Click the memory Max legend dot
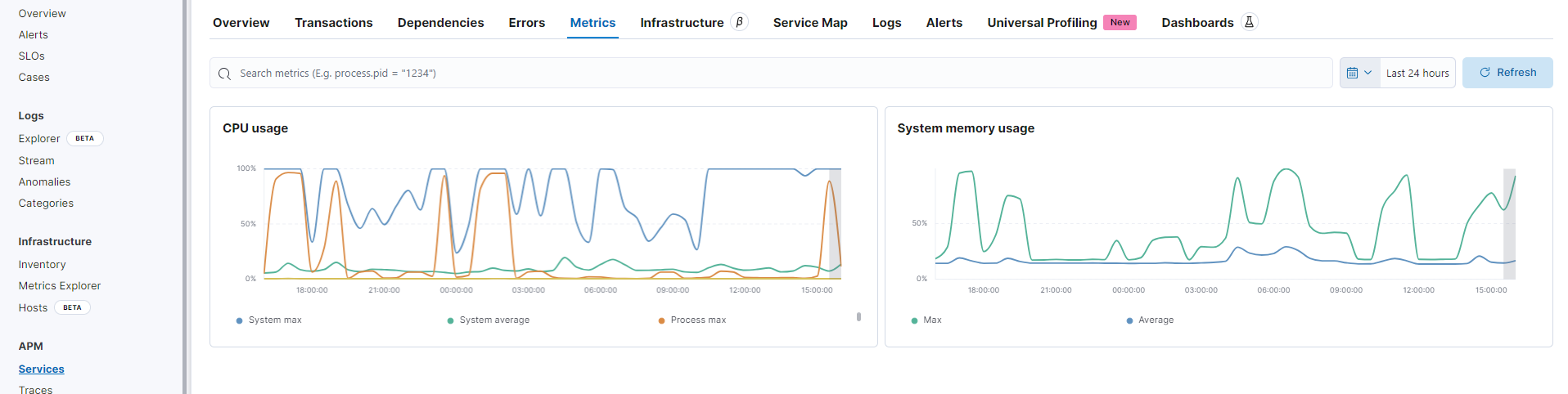The width and height of the screenshot is (1568, 394). coord(914,320)
